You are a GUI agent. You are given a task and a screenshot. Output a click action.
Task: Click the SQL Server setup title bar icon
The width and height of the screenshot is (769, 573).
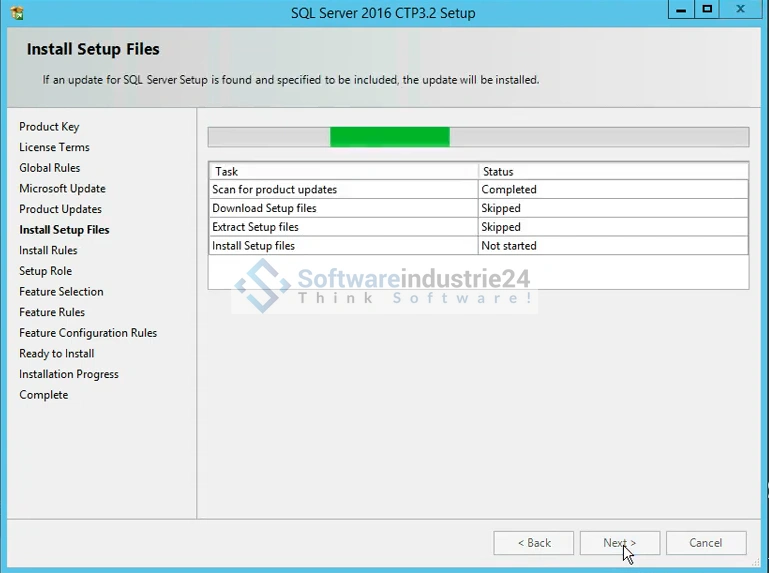16,13
